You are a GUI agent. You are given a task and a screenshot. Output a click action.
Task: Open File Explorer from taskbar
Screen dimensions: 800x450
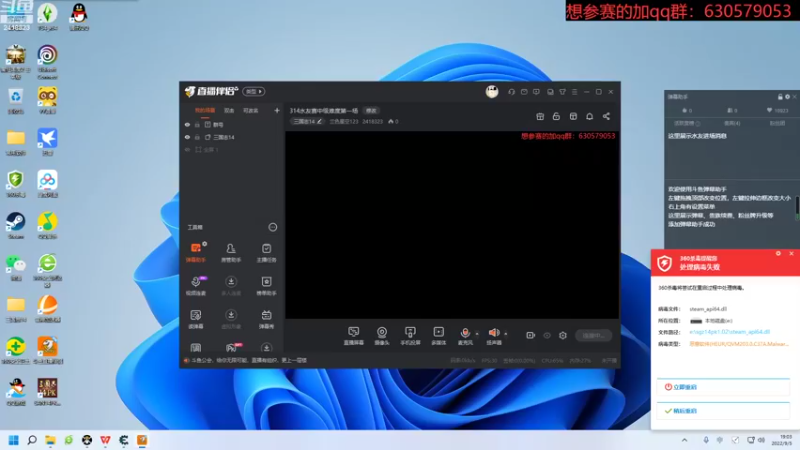pos(50,440)
